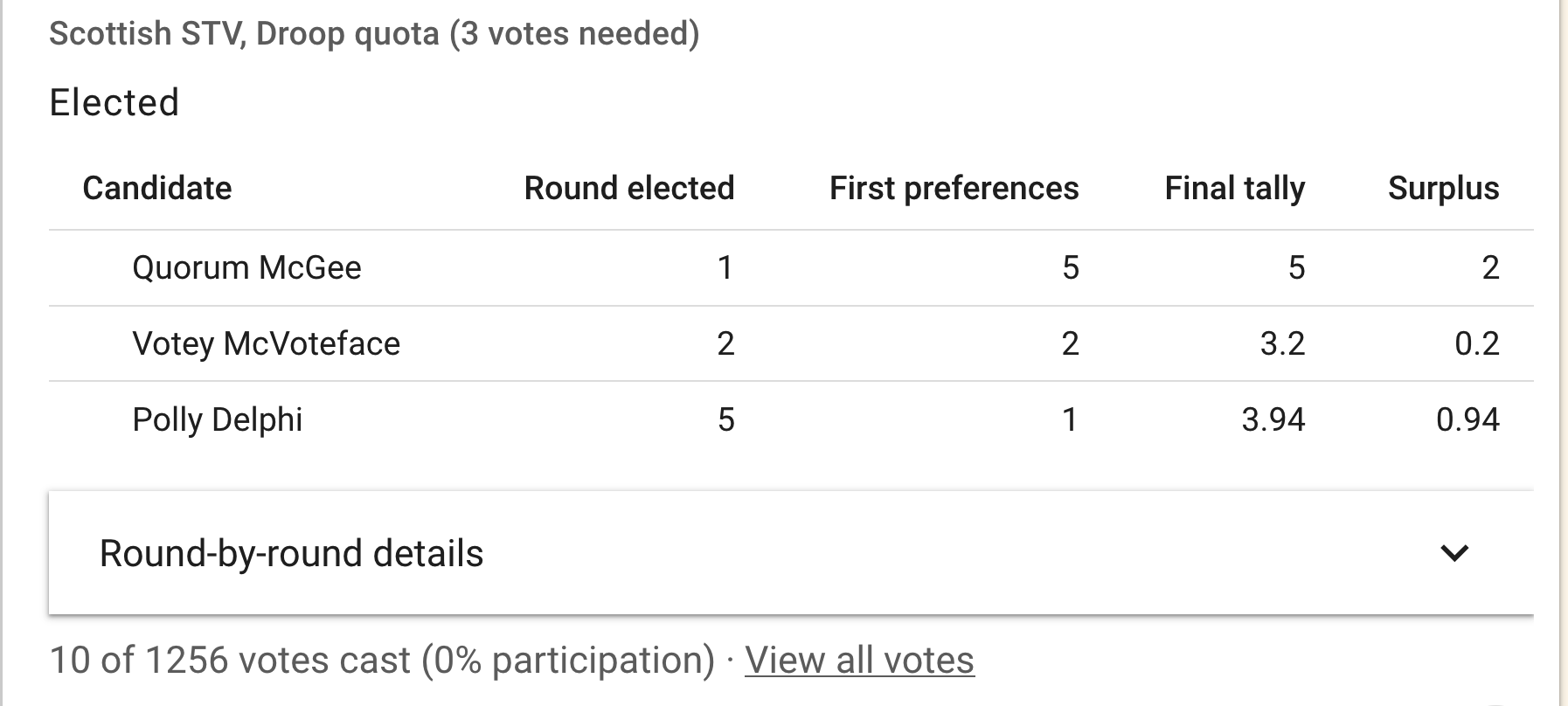Click the Elected section heading
The height and width of the screenshot is (706, 1568).
[114, 102]
